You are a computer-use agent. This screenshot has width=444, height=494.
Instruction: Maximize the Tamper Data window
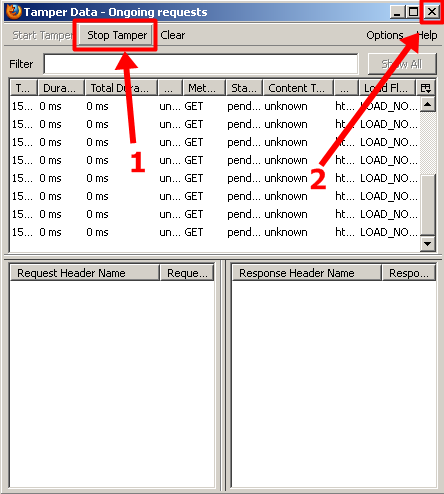413,12
